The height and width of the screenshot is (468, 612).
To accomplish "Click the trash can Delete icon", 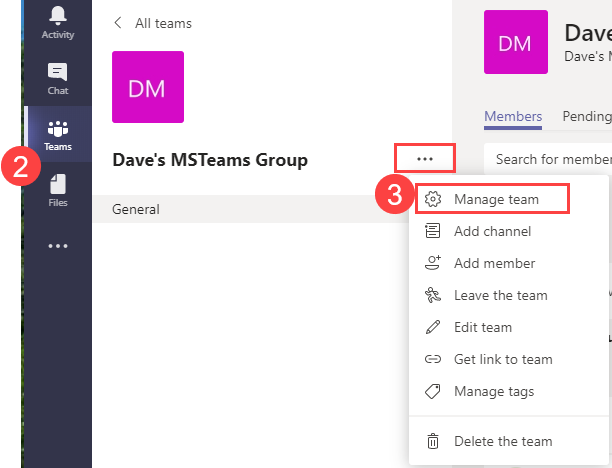I will click(433, 441).
